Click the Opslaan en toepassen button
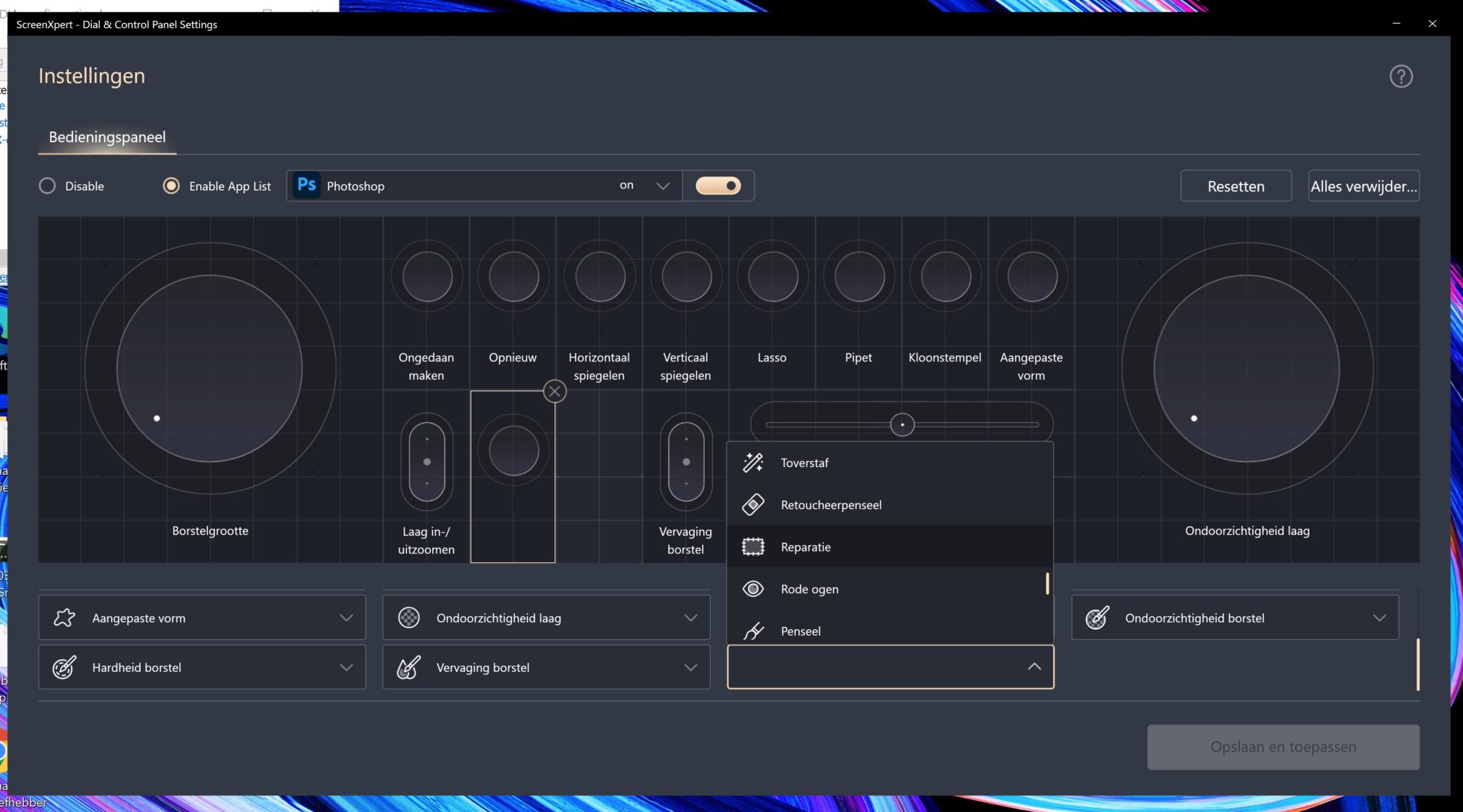The height and width of the screenshot is (812, 1463). pyautogui.click(x=1283, y=747)
